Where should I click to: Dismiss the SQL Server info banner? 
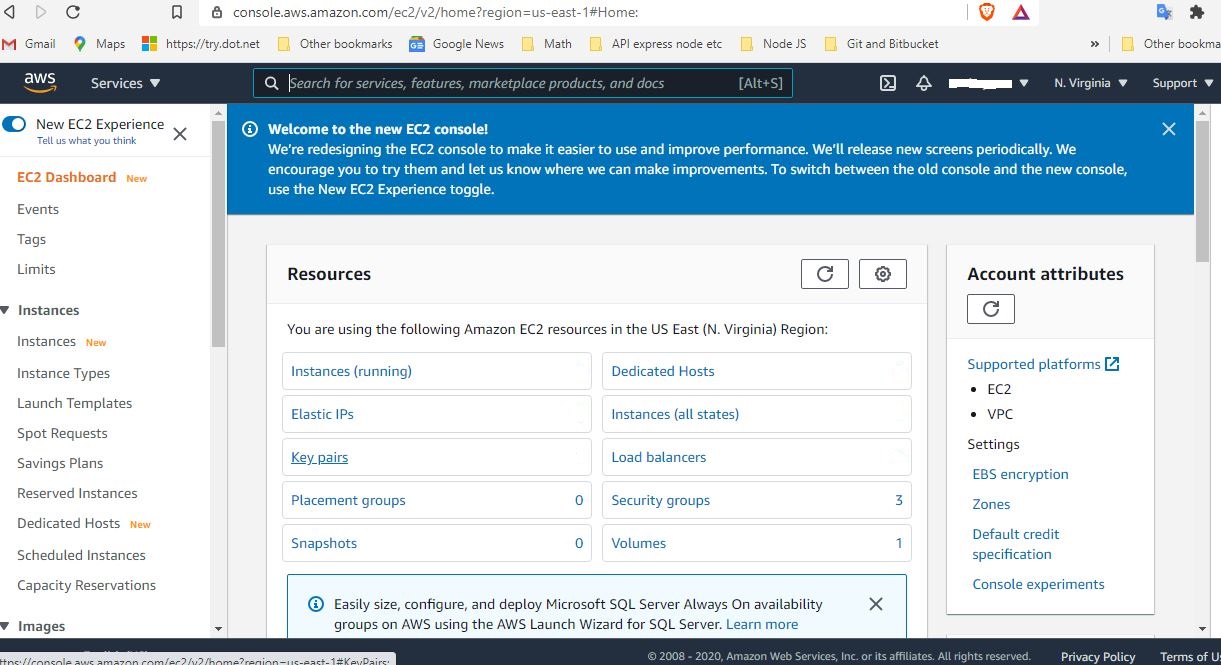[876, 604]
